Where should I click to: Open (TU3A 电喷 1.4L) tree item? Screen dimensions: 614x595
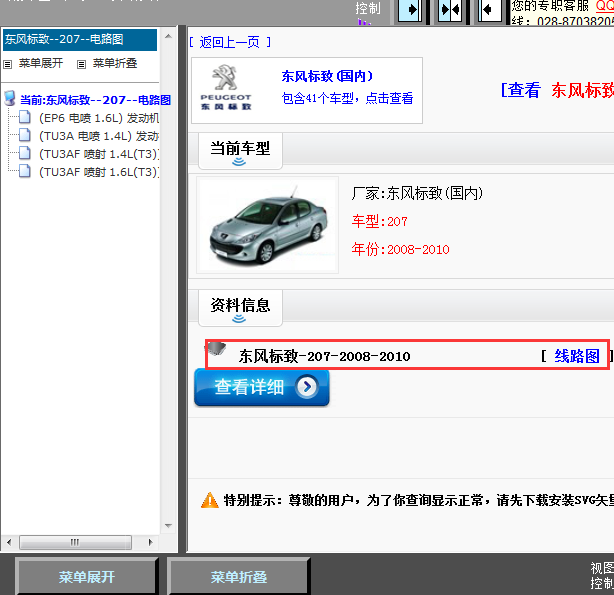99,136
